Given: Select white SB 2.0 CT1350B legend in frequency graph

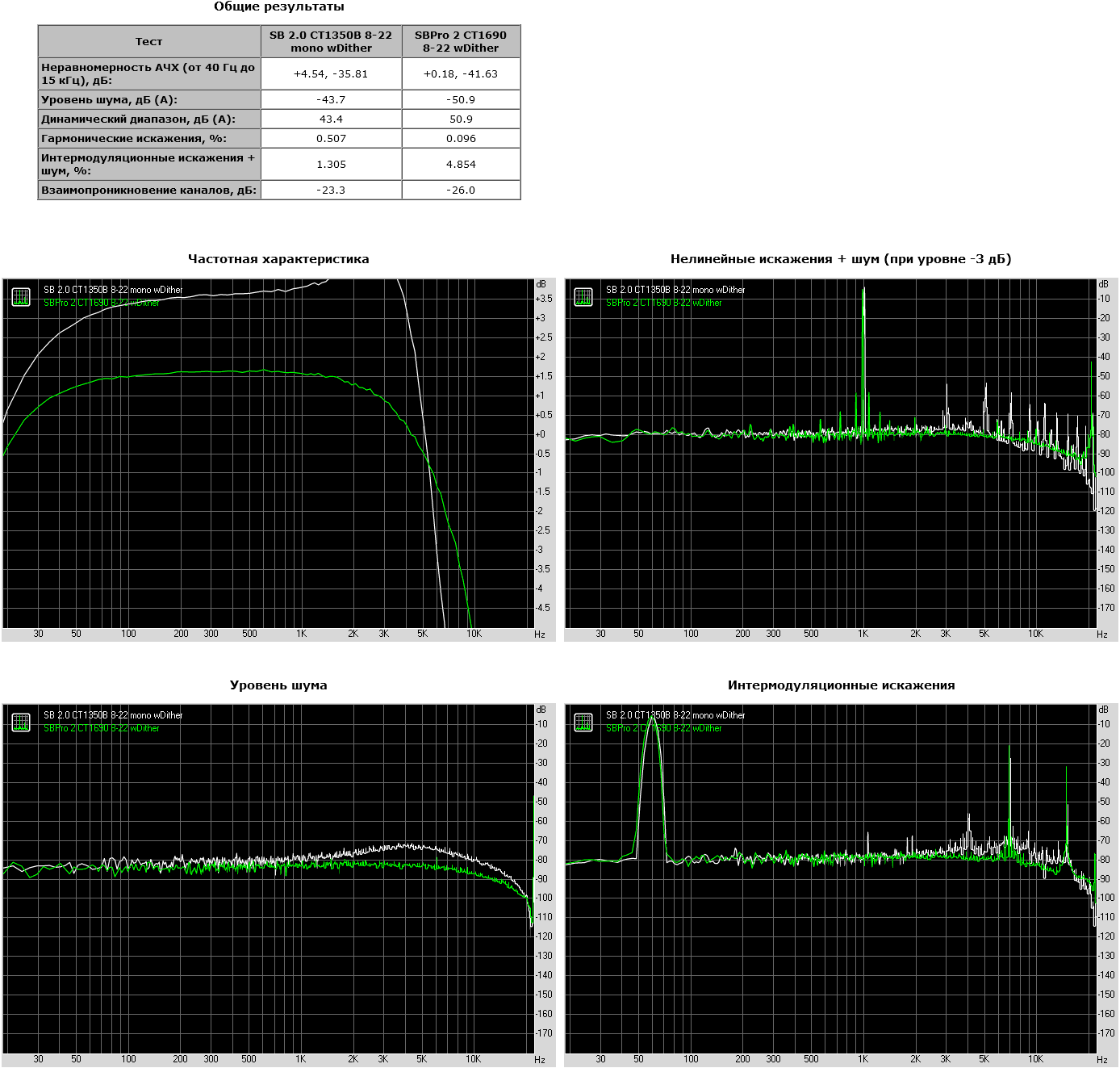Looking at the screenshot, I should 113,290.
